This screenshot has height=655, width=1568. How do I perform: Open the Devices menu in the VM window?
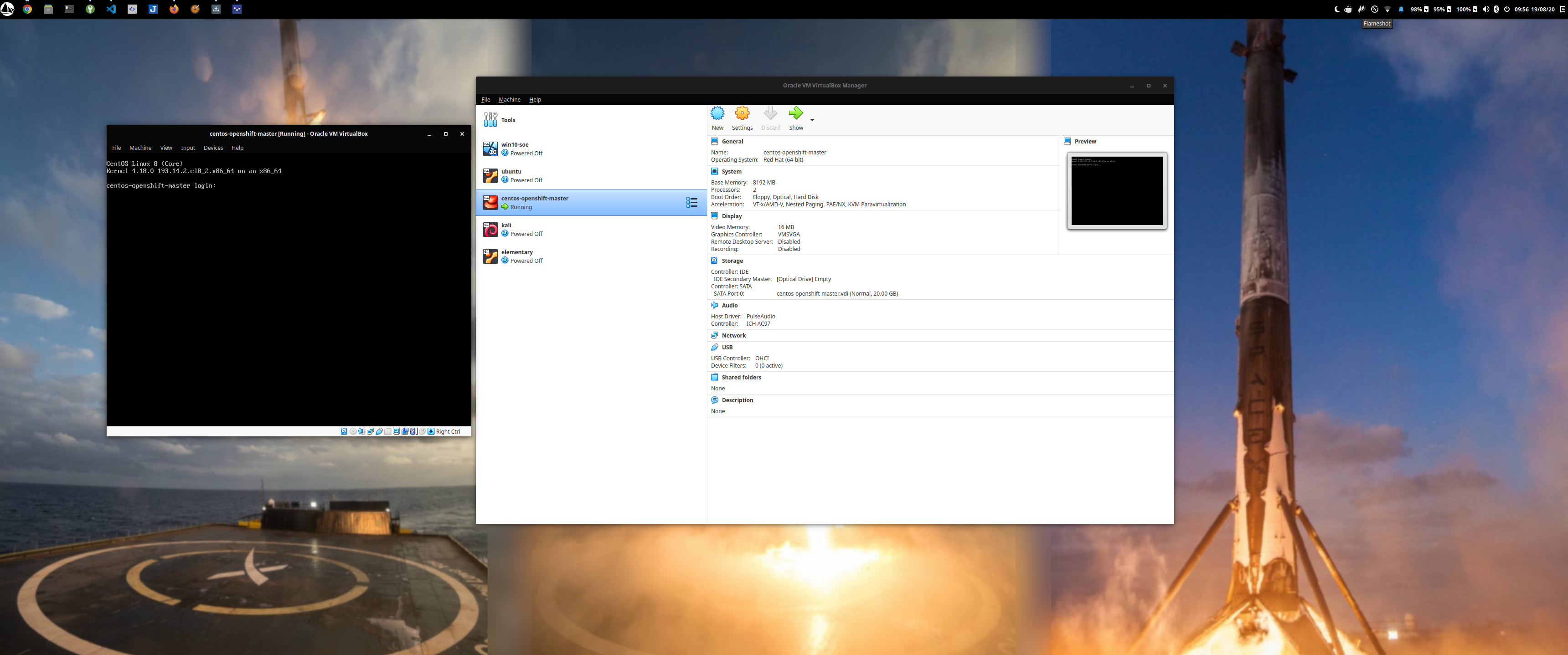tap(213, 148)
